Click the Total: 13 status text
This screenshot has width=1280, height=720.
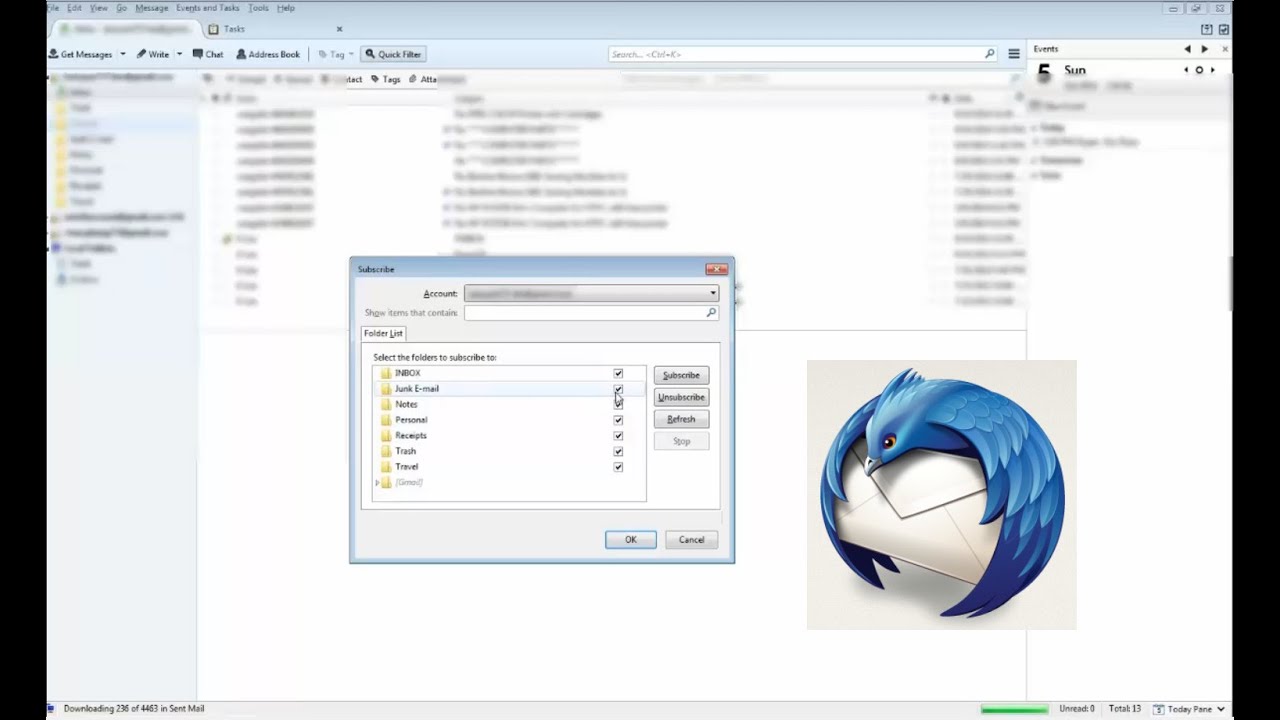(x=1125, y=709)
